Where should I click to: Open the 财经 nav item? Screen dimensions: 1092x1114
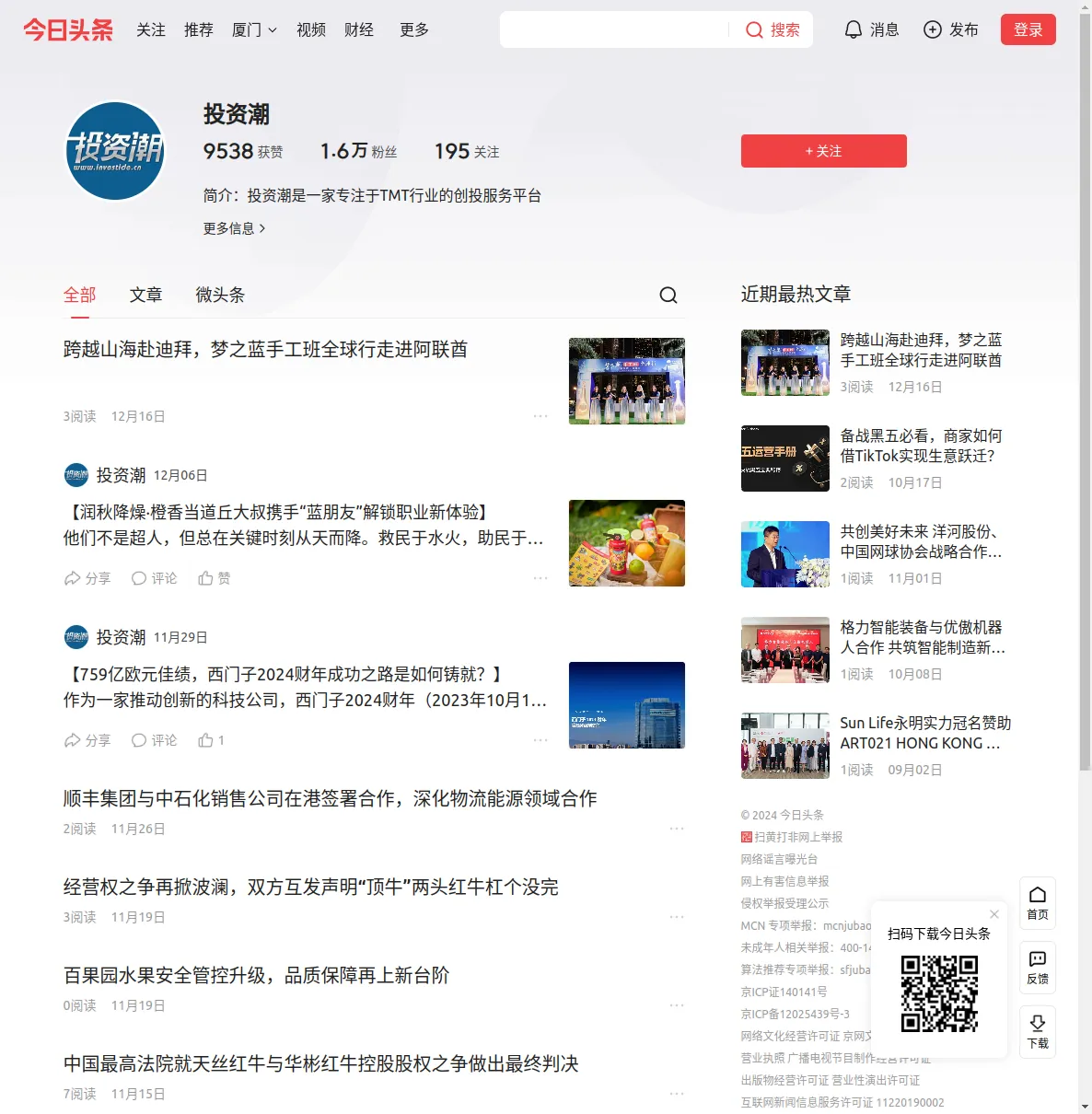(359, 29)
